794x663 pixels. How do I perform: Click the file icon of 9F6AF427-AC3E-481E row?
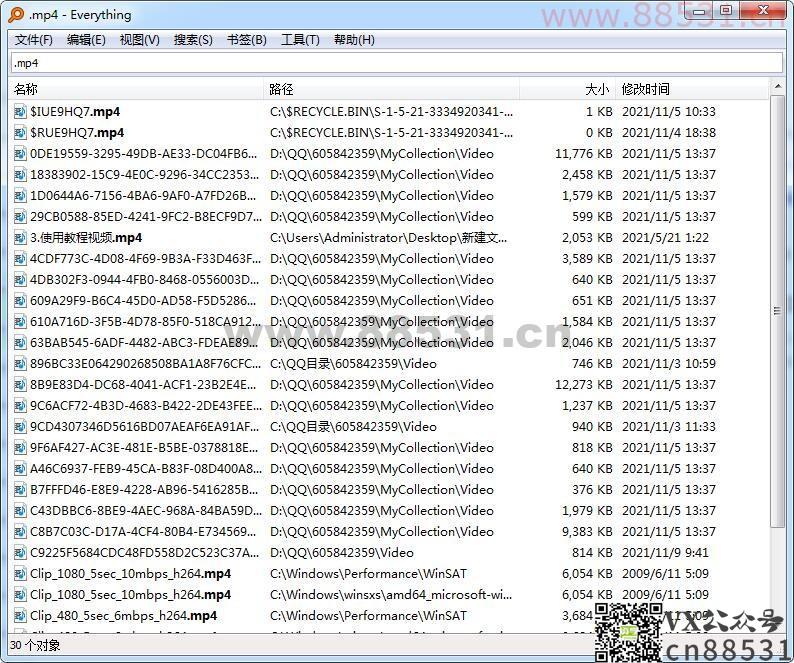[20, 448]
